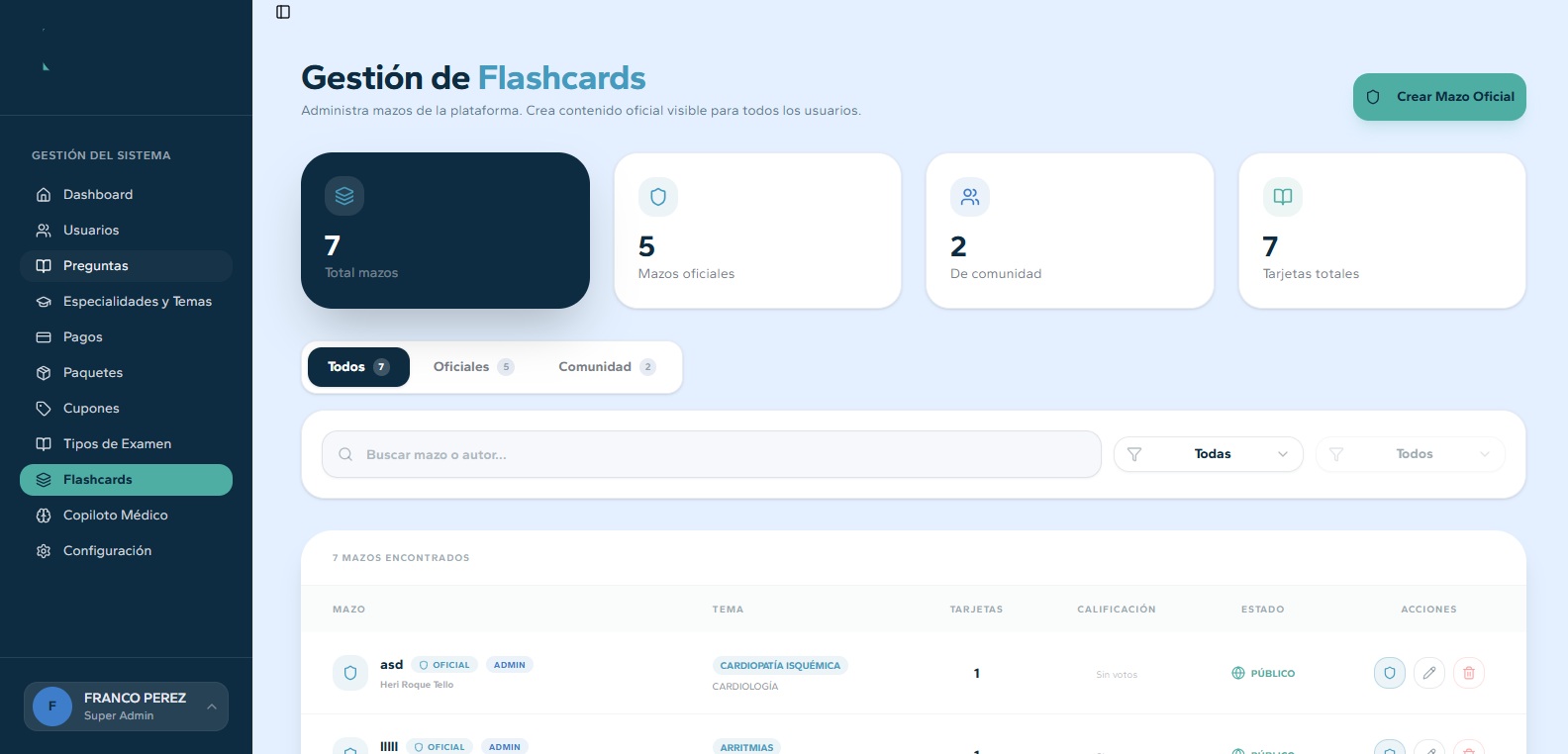This screenshot has width=1568, height=754.
Task: Open Paquetes section
Action: 126,373
